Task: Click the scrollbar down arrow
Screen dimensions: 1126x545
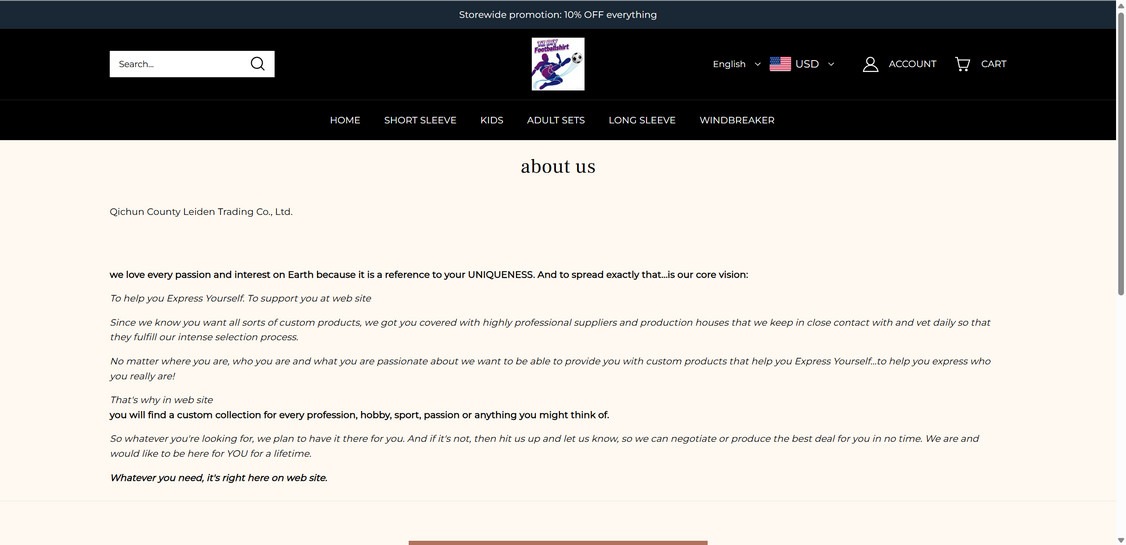Action: [1120, 539]
